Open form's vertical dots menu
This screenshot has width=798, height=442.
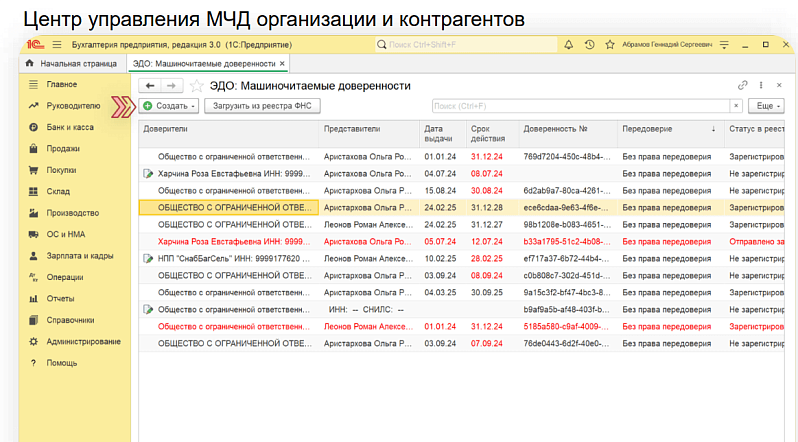761,85
